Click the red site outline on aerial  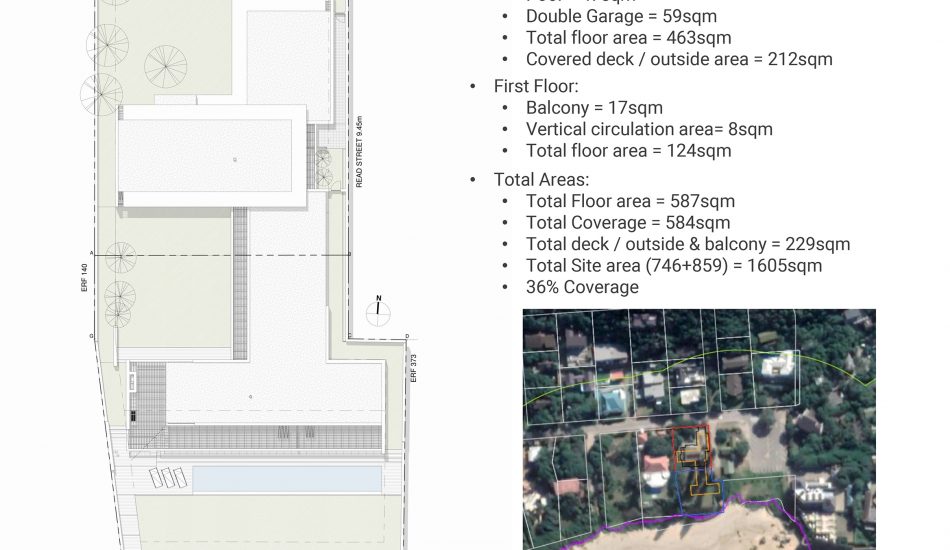tap(691, 447)
